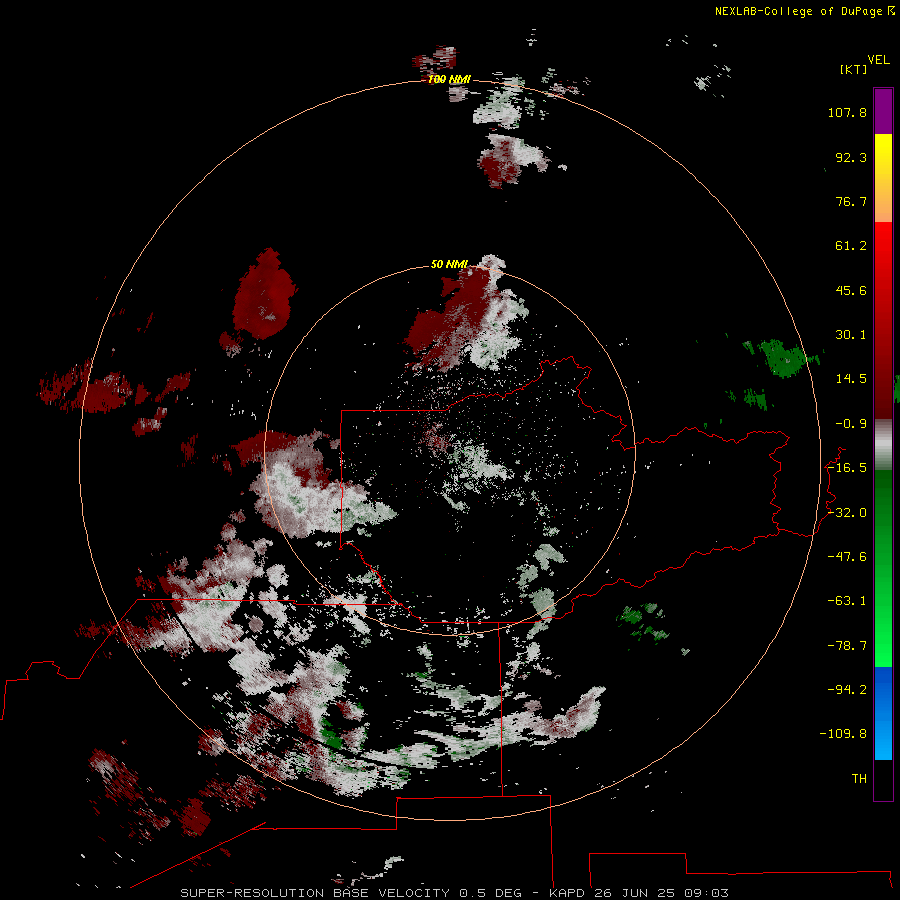Select the -109.8 velocity scale value
The width and height of the screenshot is (900, 900).
click(x=843, y=734)
